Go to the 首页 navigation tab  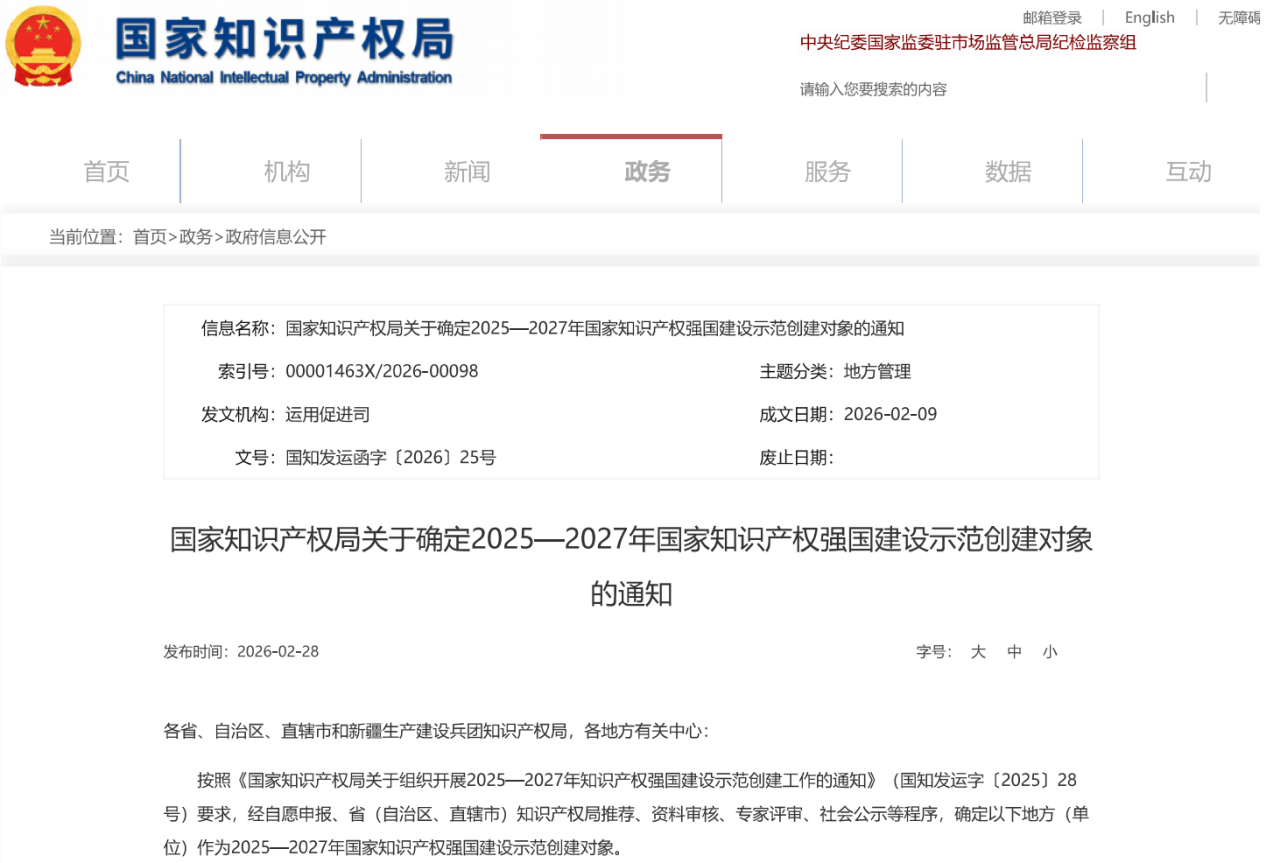[106, 172]
